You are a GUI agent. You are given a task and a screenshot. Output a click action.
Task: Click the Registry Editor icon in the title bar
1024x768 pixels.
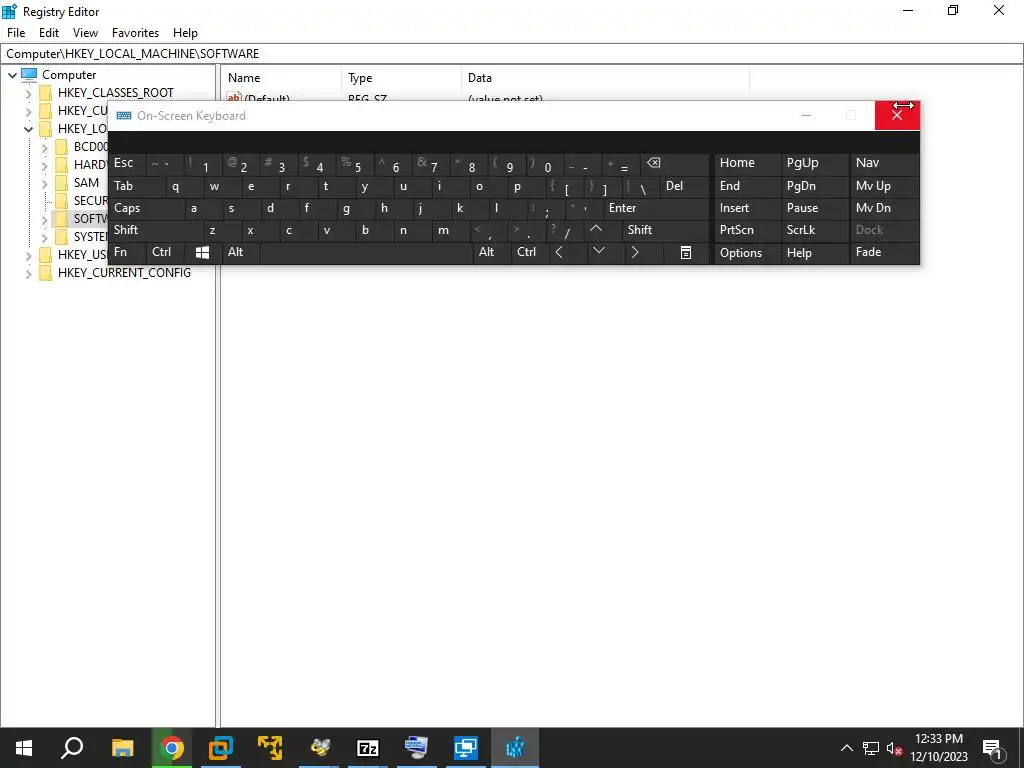click(9, 11)
